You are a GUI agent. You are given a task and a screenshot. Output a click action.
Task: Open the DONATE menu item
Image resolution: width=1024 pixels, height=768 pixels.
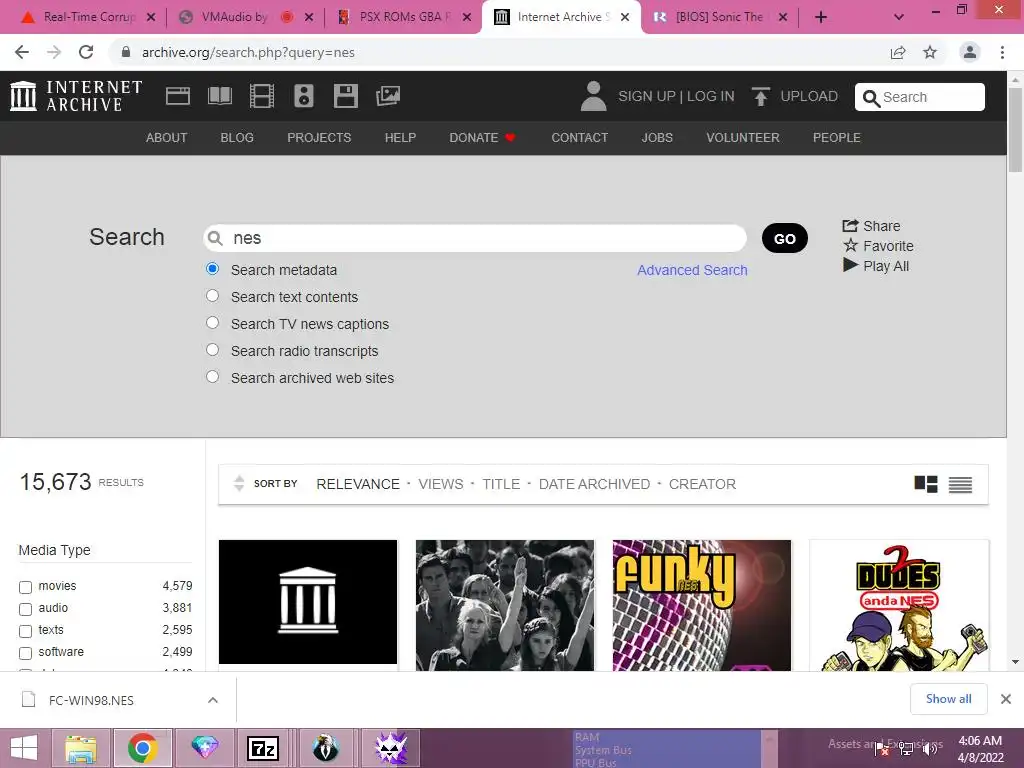(482, 138)
